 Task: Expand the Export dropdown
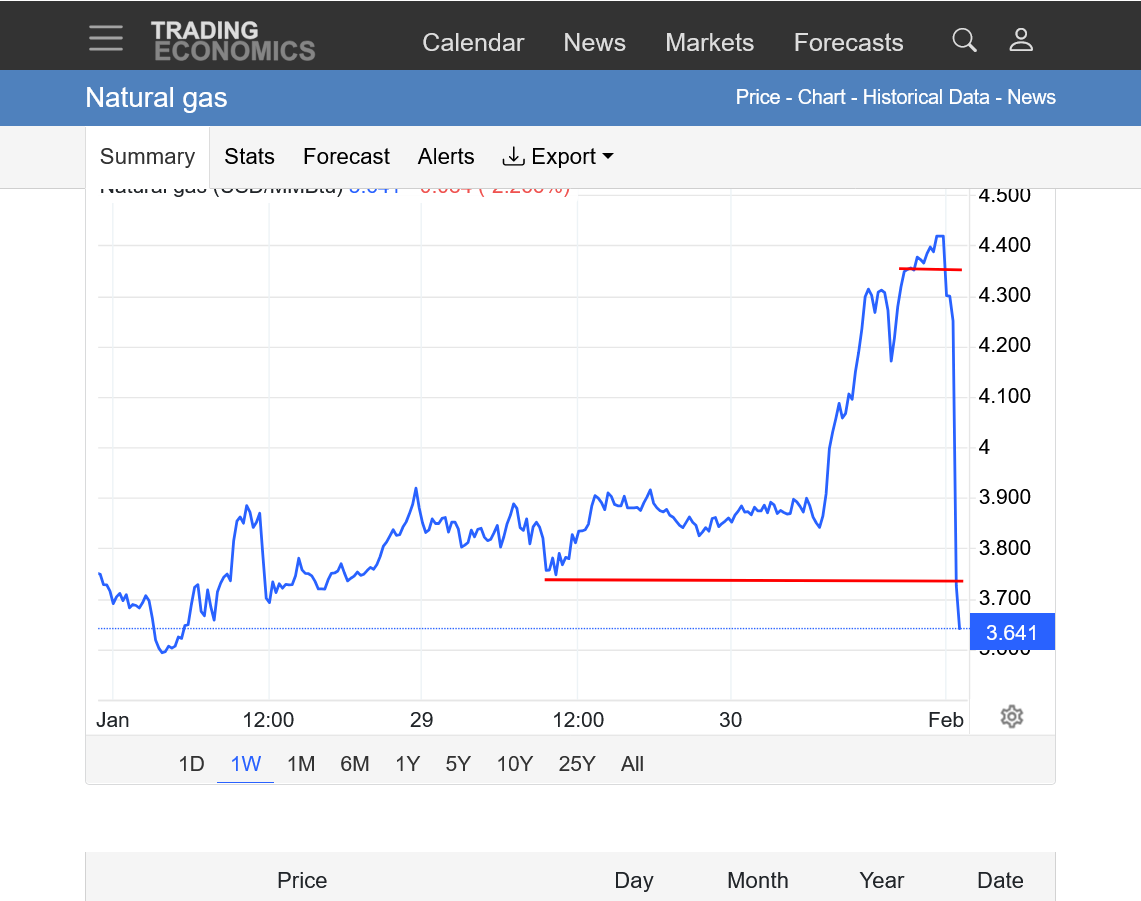pyautogui.click(x=557, y=157)
